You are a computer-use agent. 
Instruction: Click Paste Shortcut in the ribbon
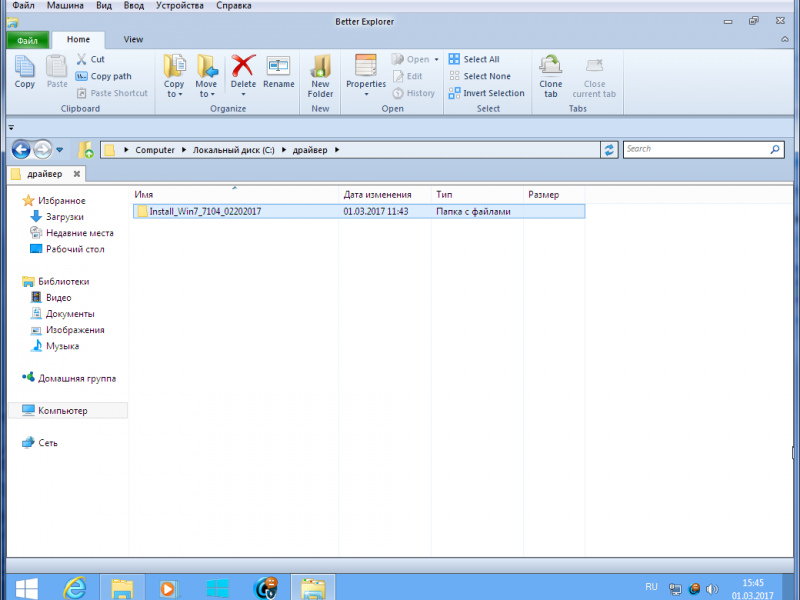coord(112,93)
